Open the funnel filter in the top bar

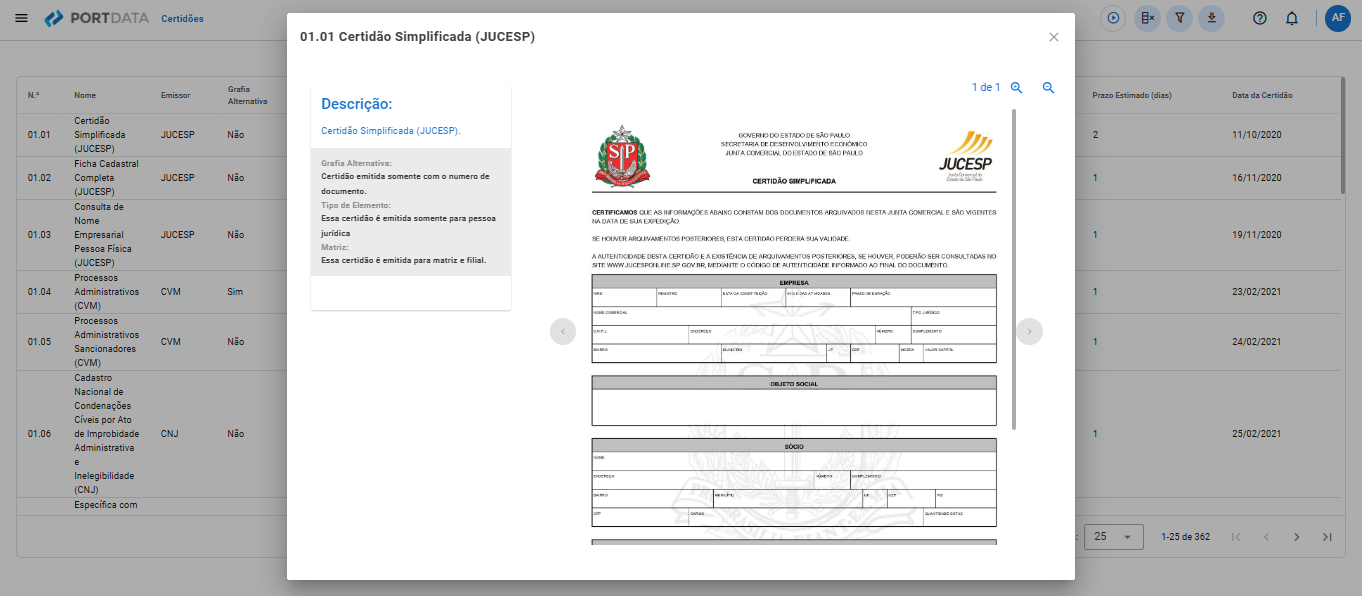(1180, 18)
